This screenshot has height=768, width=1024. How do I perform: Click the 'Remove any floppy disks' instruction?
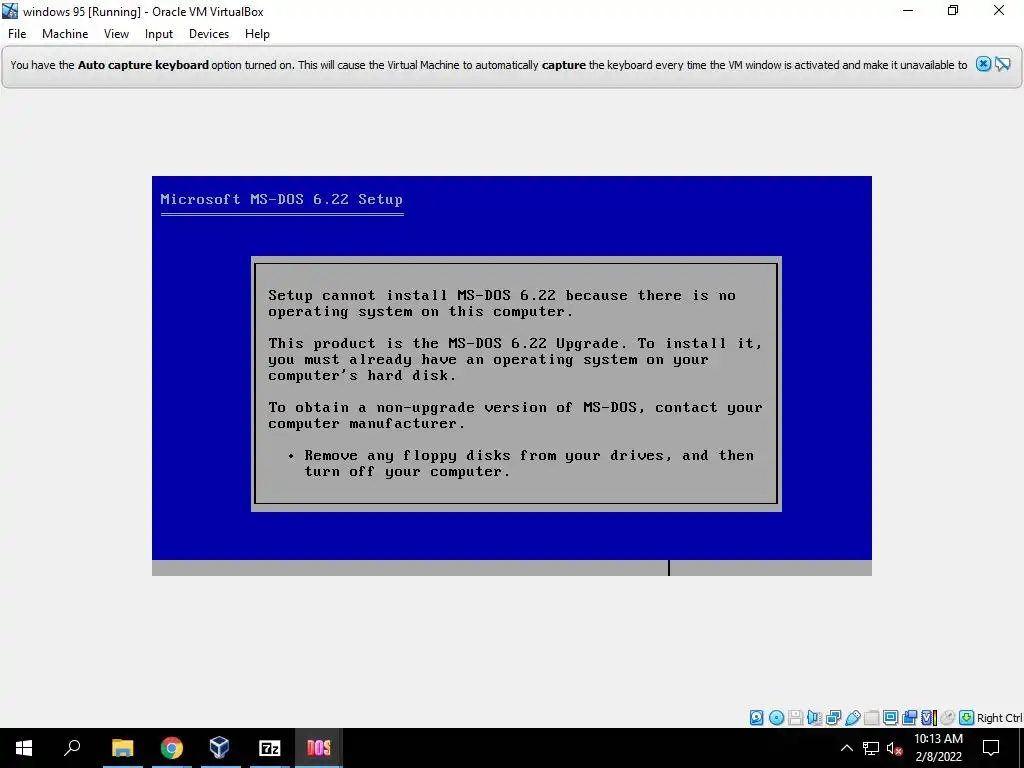(x=521, y=463)
